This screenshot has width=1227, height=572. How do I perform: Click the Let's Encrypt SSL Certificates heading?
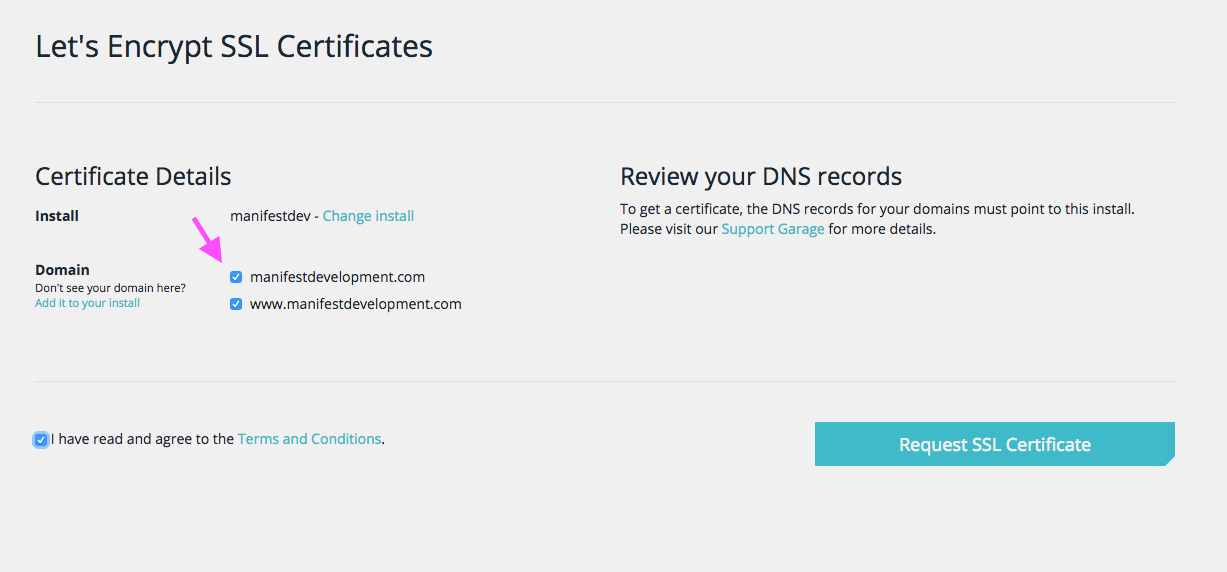pos(234,46)
